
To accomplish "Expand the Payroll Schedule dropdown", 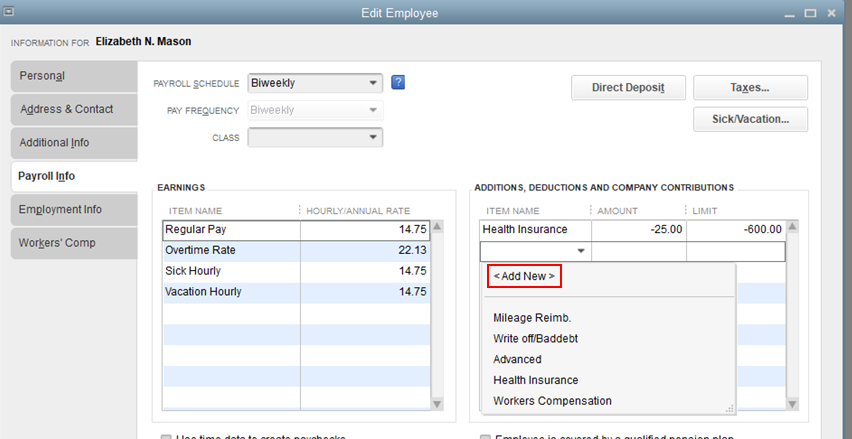I will [373, 83].
